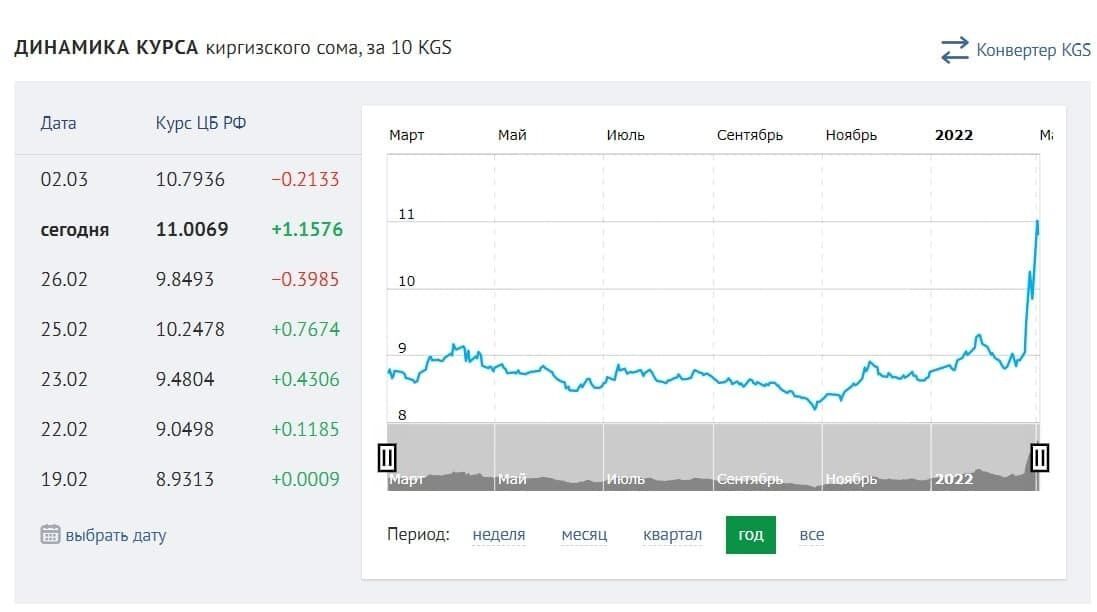Grab the left range slider handle
The width and height of the screenshot is (1097, 612).
[x=387, y=458]
